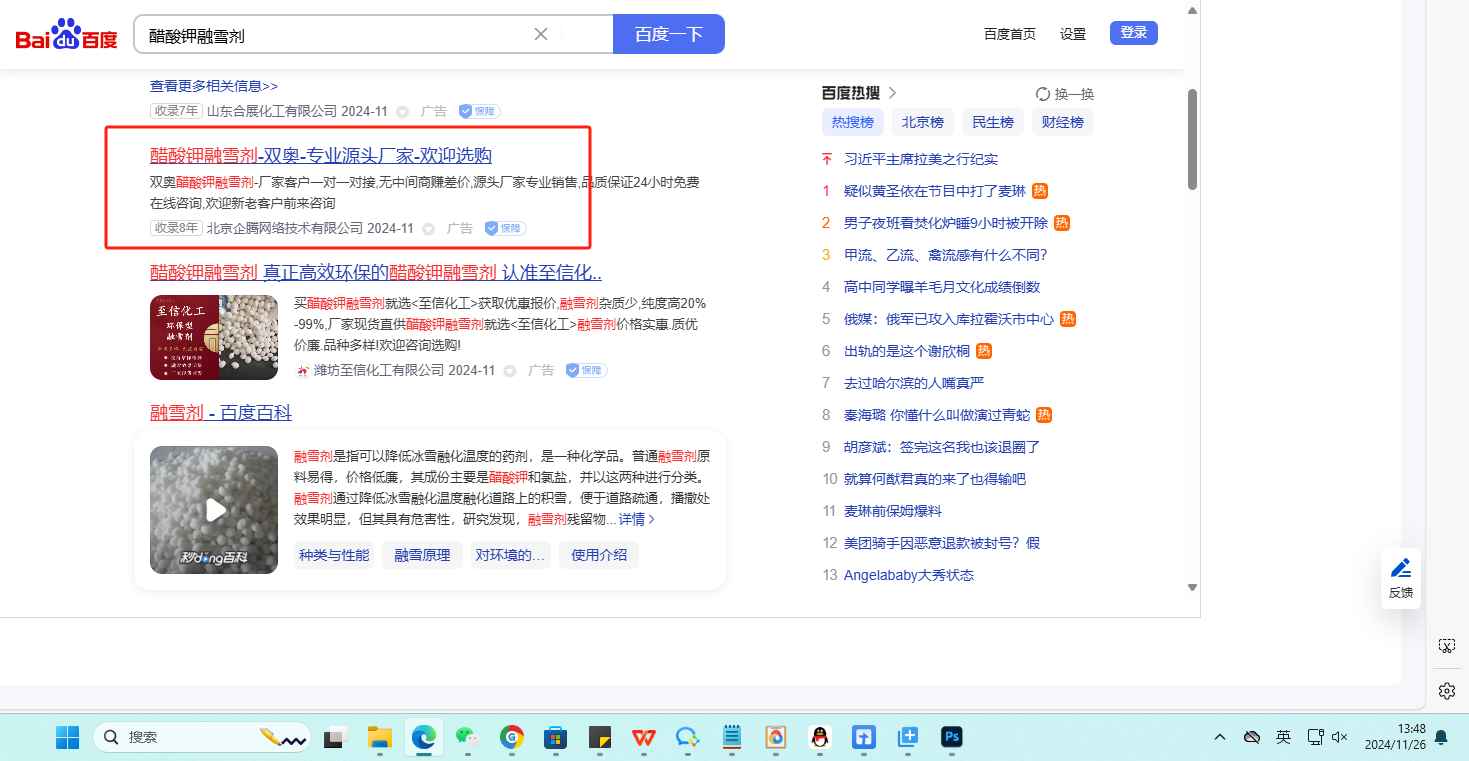Launch Photoshop from the taskbar
Image resolution: width=1469 pixels, height=761 pixels.
[x=952, y=737]
